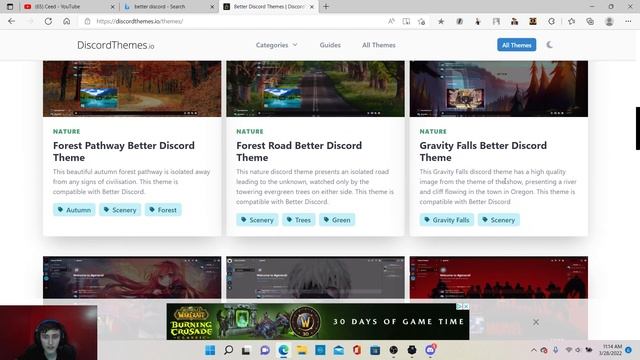640x360 pixels.
Task: Select the Better Discord Themes tab
Action: click(x=269, y=7)
